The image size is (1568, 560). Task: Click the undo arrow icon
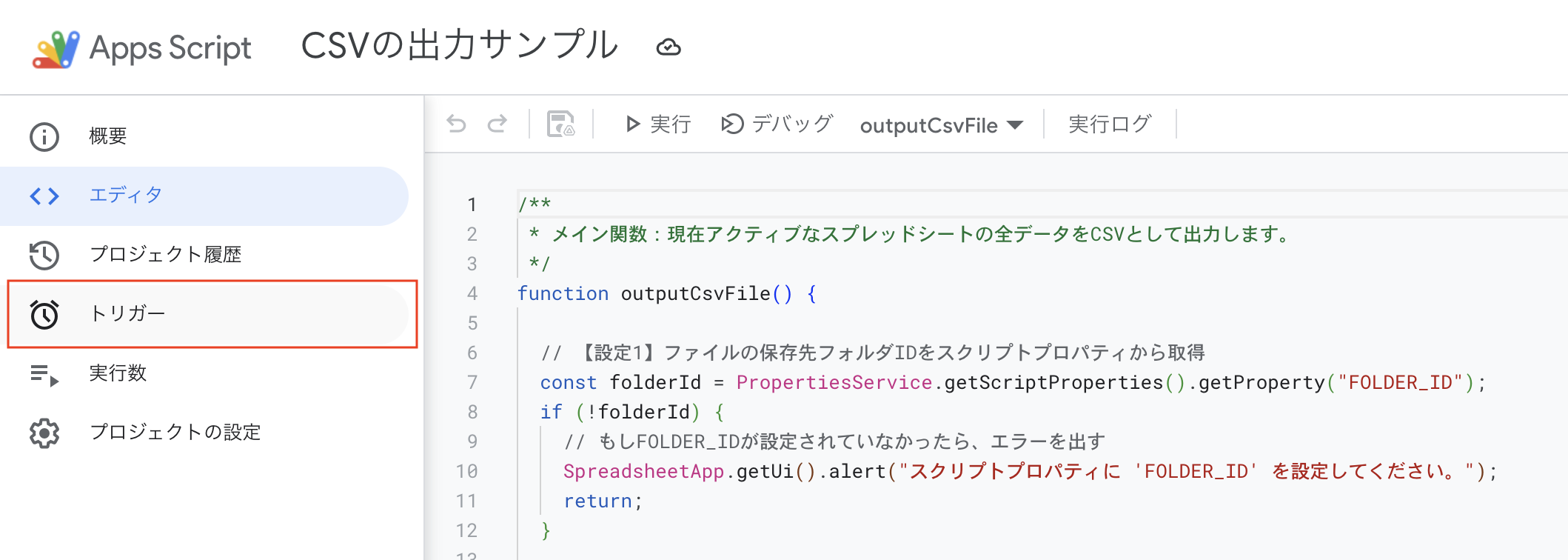click(457, 124)
